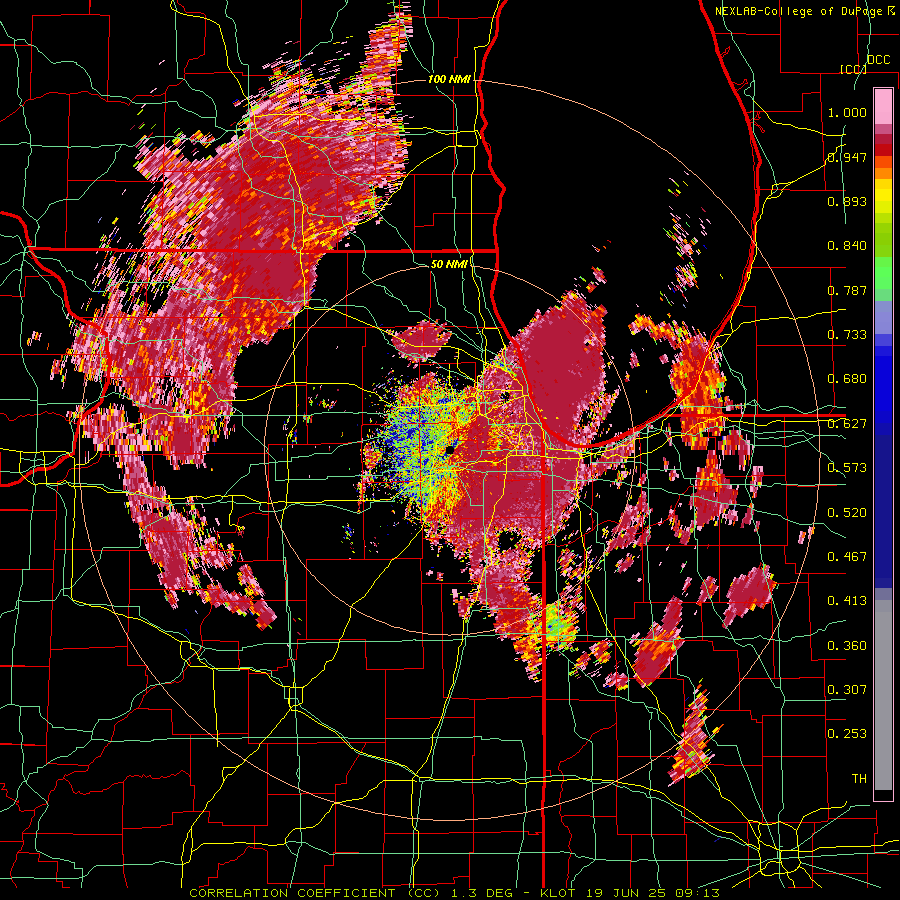The width and height of the screenshot is (900, 900).
Task: Click the 100 NMI range ring label
Action: tap(449, 79)
